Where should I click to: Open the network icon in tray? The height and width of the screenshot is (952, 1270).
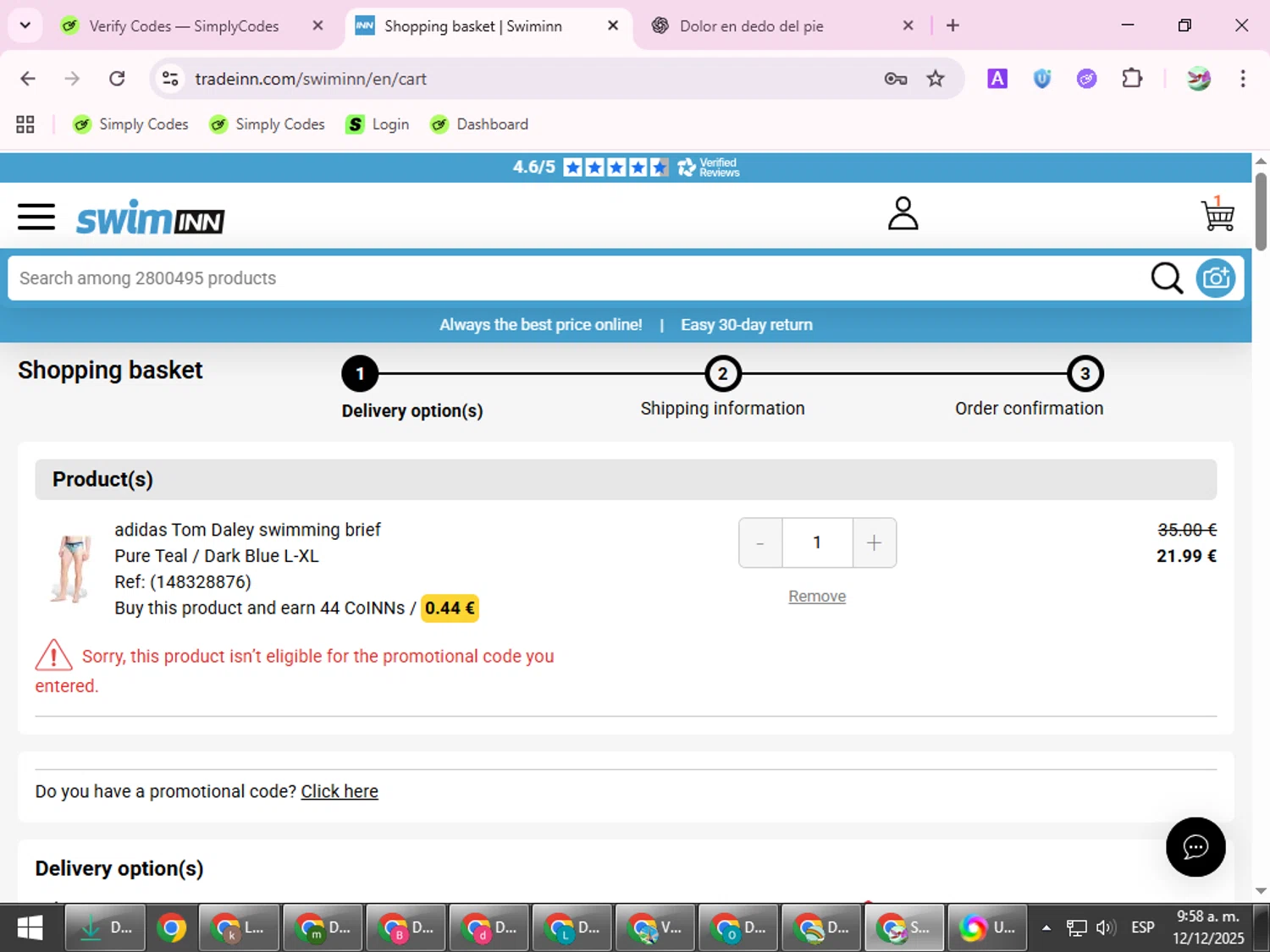[x=1076, y=928]
